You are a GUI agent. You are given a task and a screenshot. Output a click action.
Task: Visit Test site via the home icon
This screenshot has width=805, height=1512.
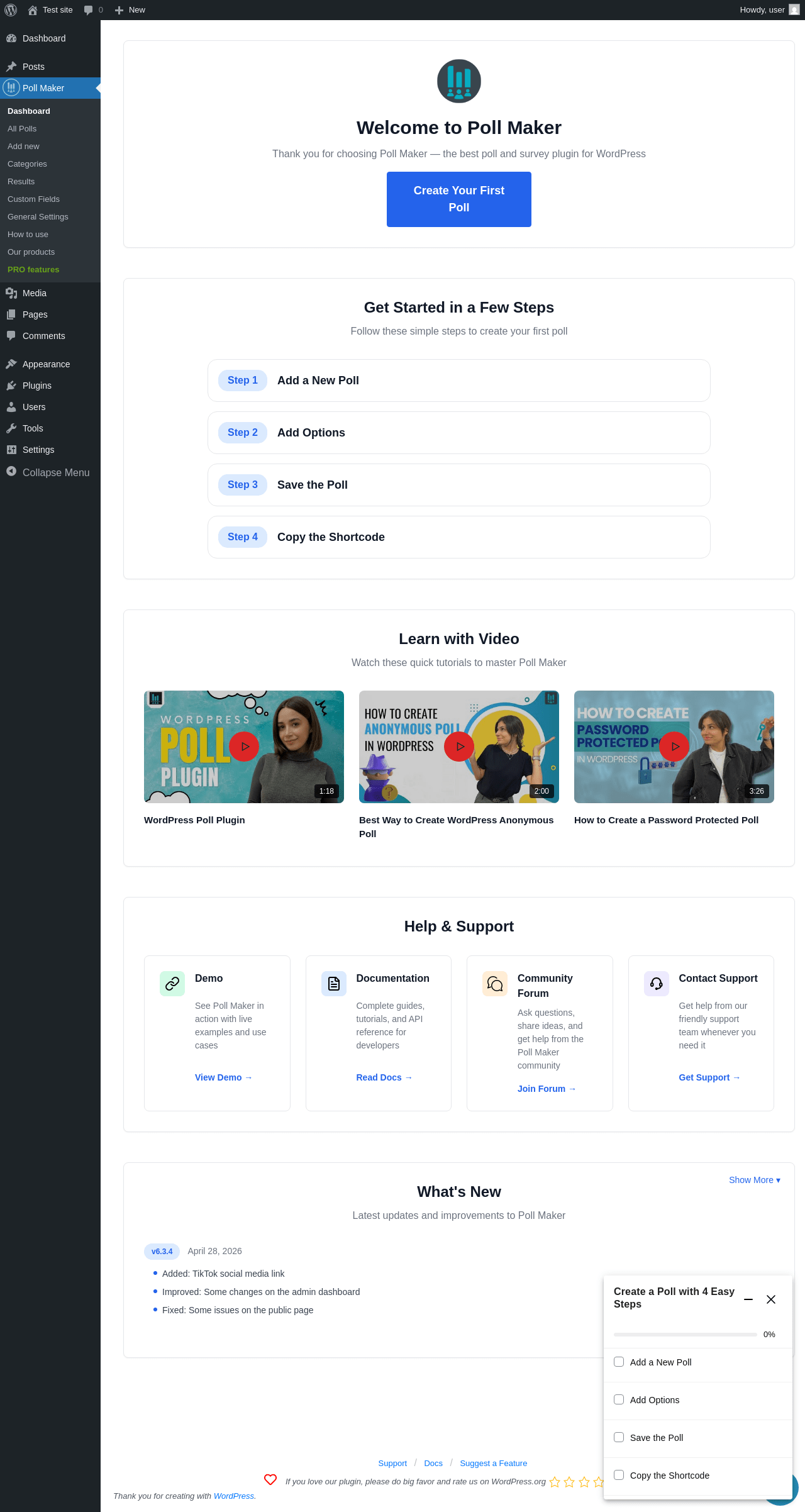point(33,10)
